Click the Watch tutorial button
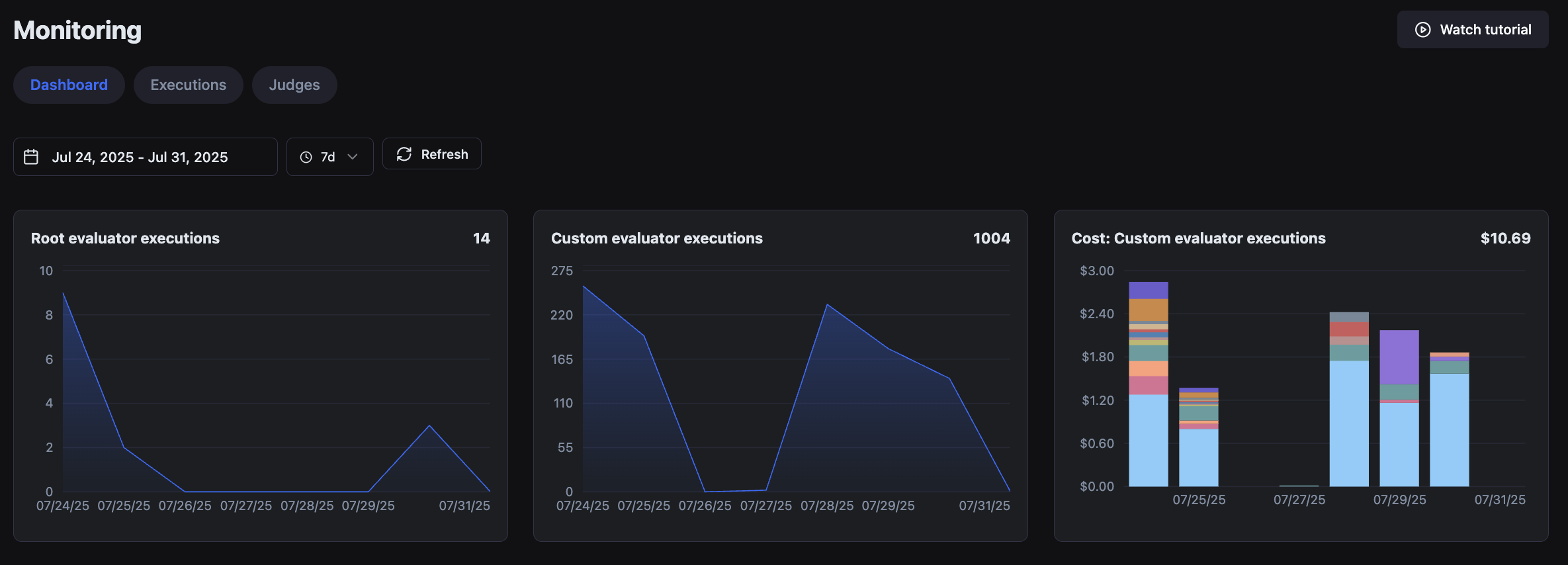The height and width of the screenshot is (565, 1568). (x=1472, y=30)
